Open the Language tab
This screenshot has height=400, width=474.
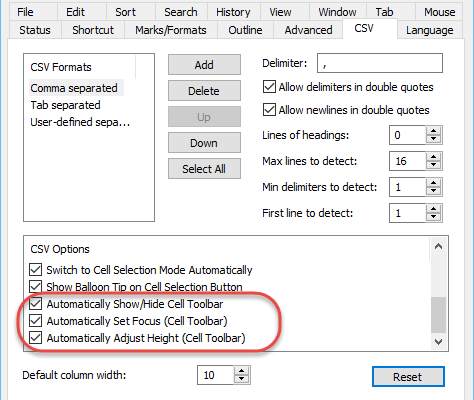[429, 30]
